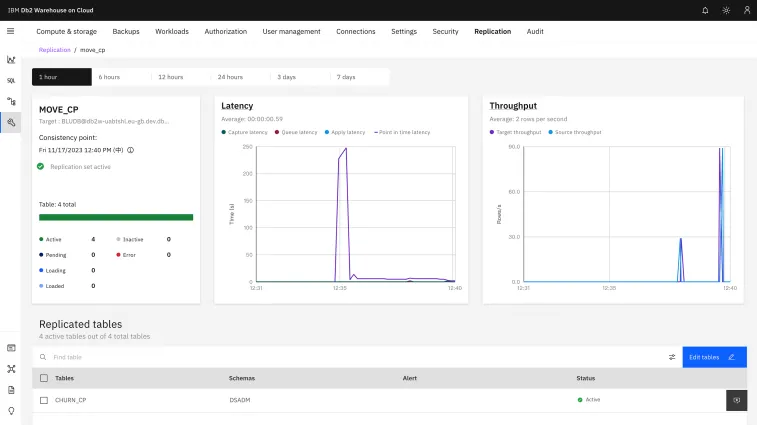The width and height of the screenshot is (757, 425).
Task: Open the Backups menu tab
Action: point(126,31)
